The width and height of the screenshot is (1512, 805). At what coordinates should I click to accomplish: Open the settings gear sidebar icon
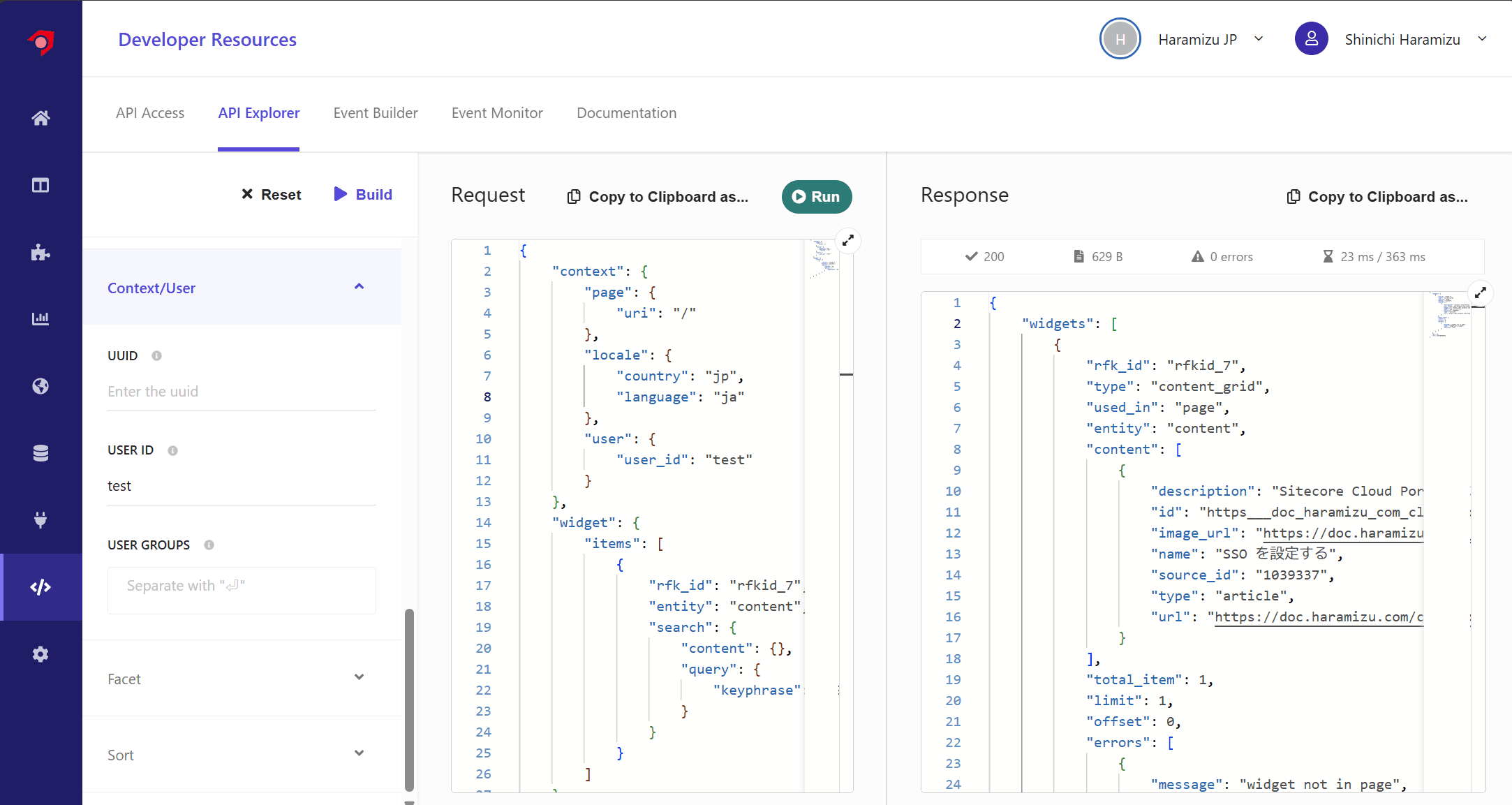(40, 654)
